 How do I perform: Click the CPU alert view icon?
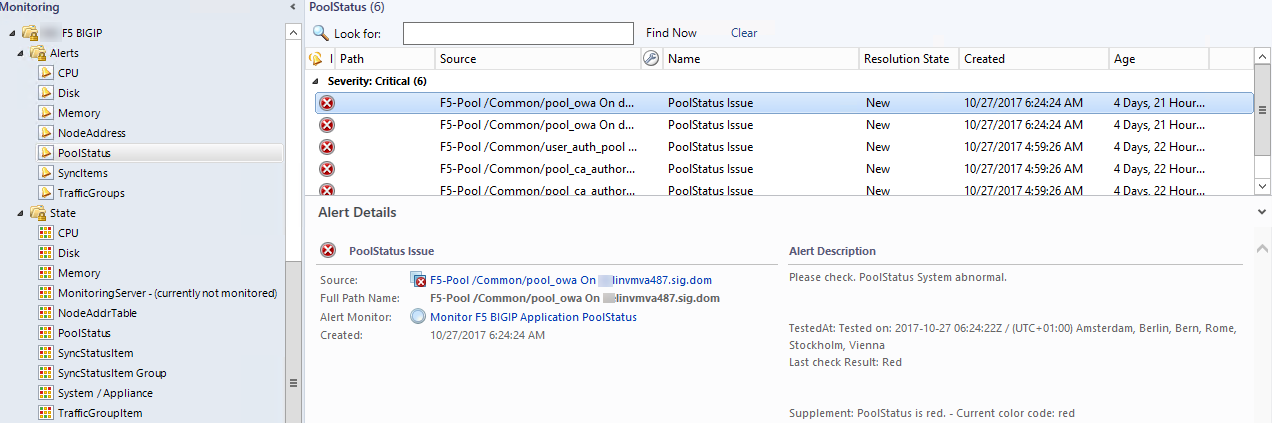coord(46,73)
